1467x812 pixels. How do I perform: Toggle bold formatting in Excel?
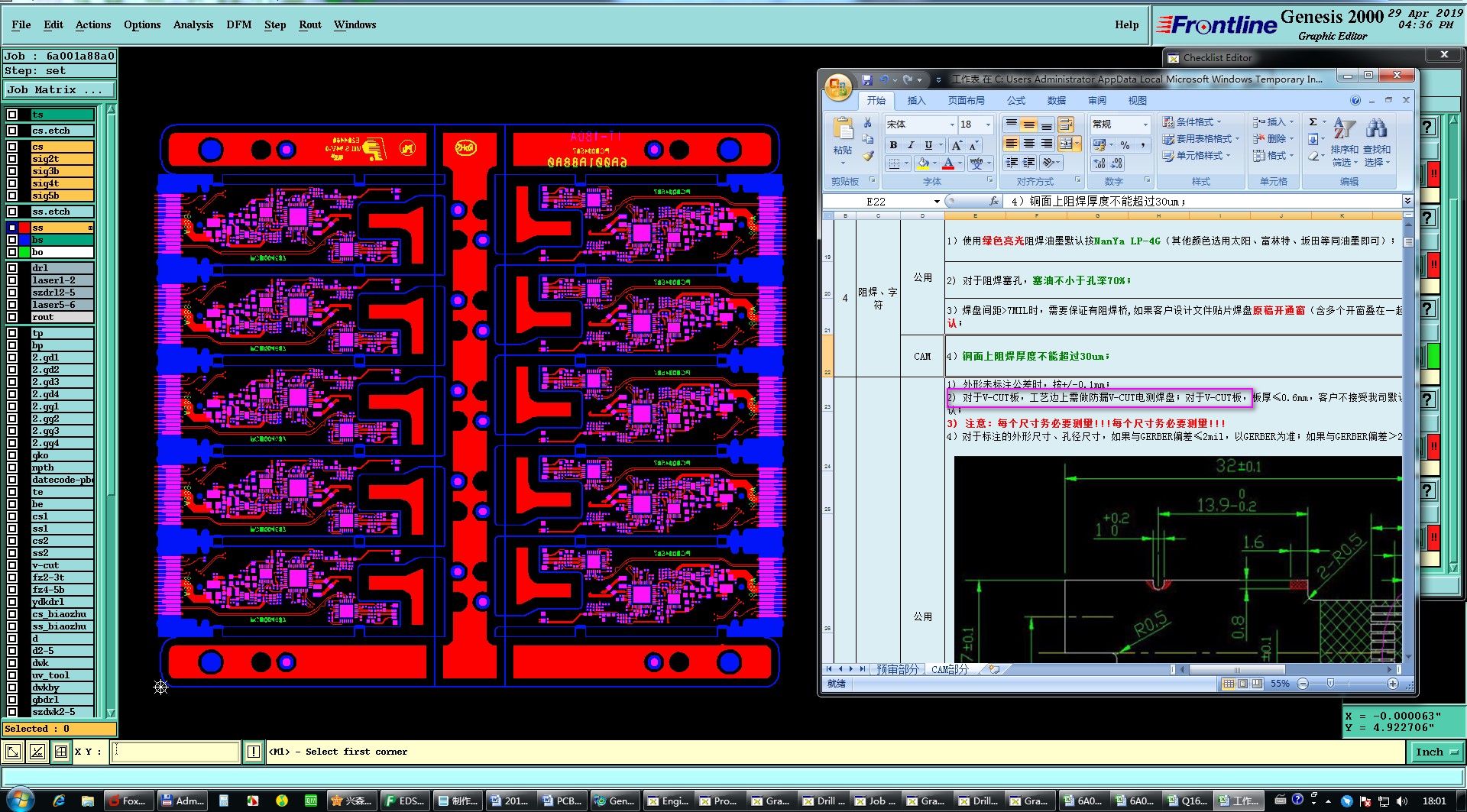[893, 145]
